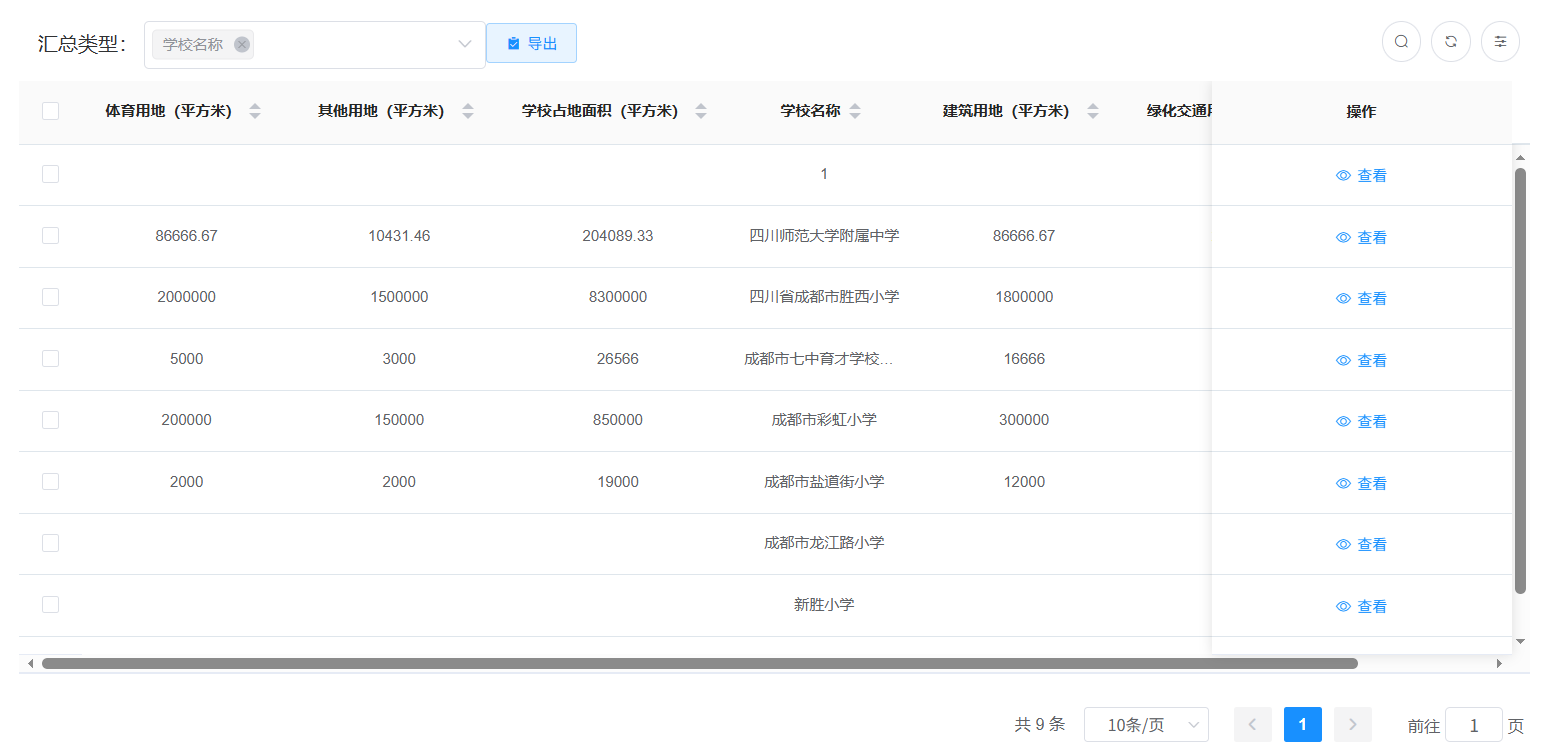Sort by 体育用地 column arrows
Screen dimensions: 1551x750
click(255, 112)
